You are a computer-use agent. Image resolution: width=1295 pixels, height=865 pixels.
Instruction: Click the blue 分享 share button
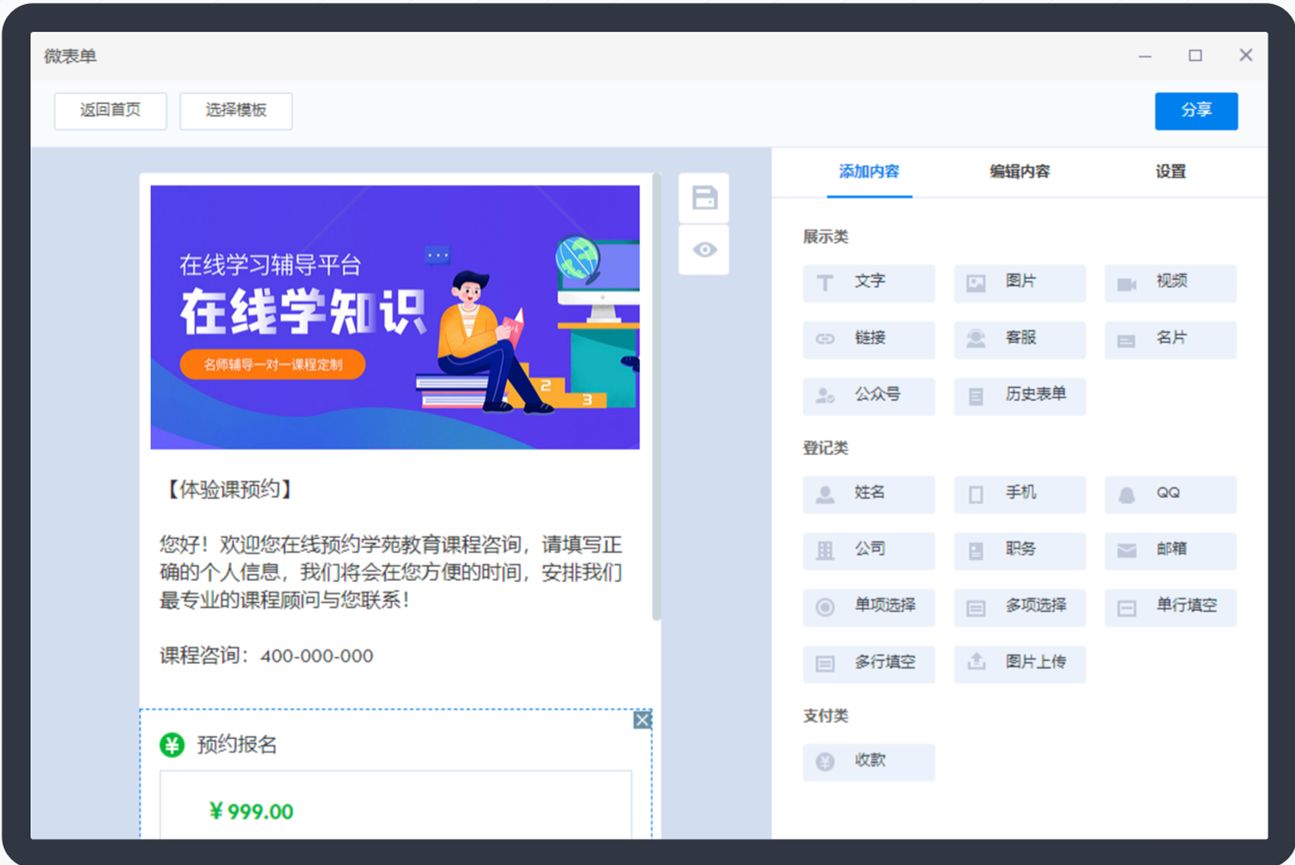coord(1196,111)
